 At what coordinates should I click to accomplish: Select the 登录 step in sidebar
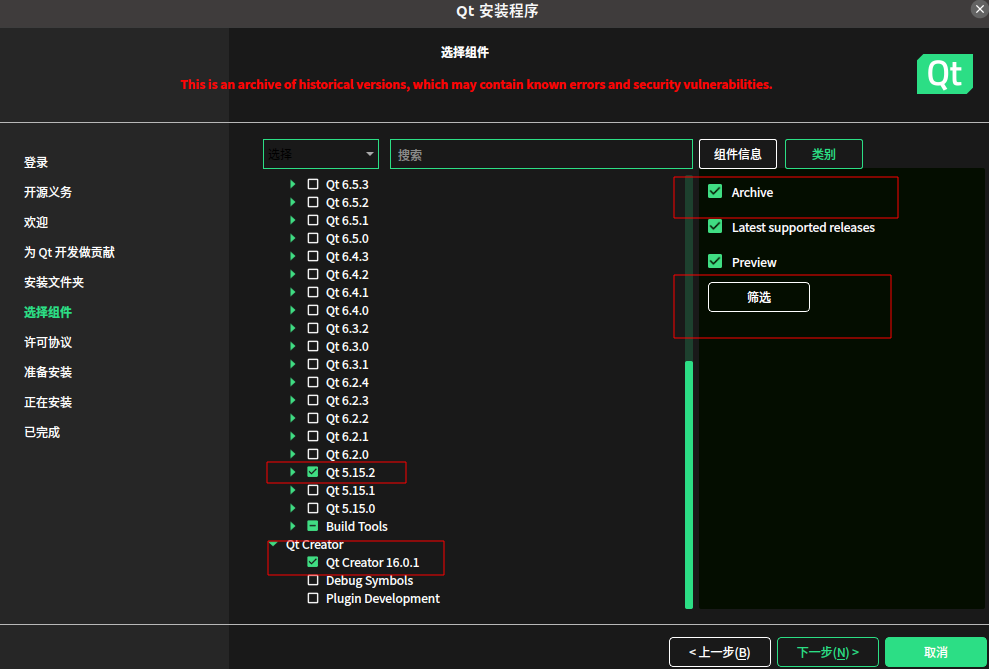36,162
